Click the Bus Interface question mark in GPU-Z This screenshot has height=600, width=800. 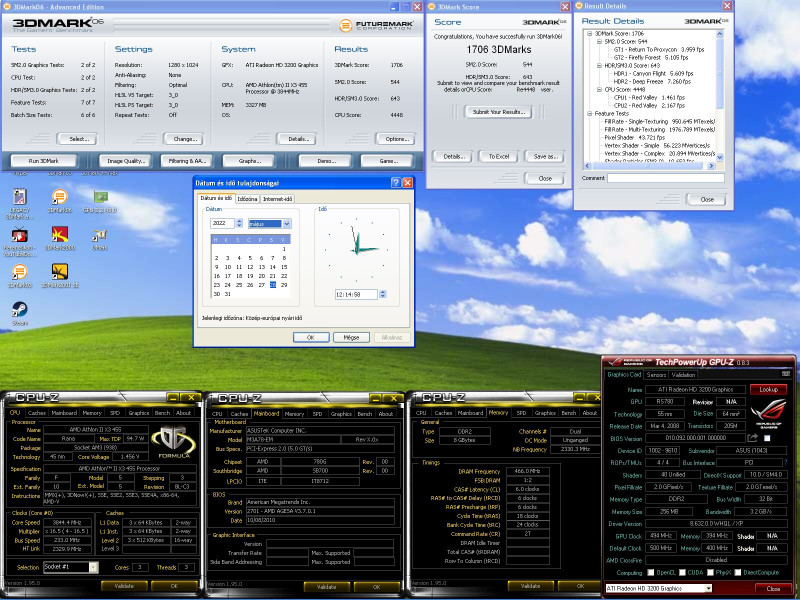pyautogui.click(x=786, y=462)
